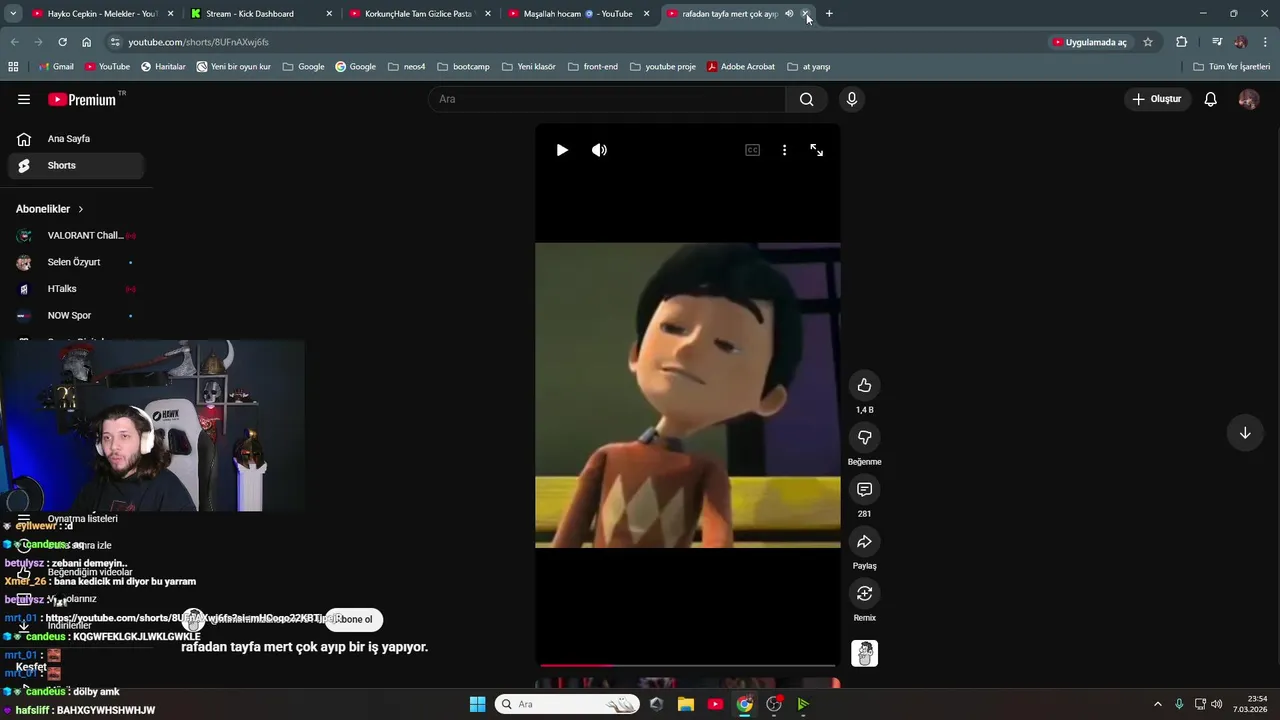Start voice search with the microphone
The height and width of the screenshot is (720, 1280).
point(852,99)
